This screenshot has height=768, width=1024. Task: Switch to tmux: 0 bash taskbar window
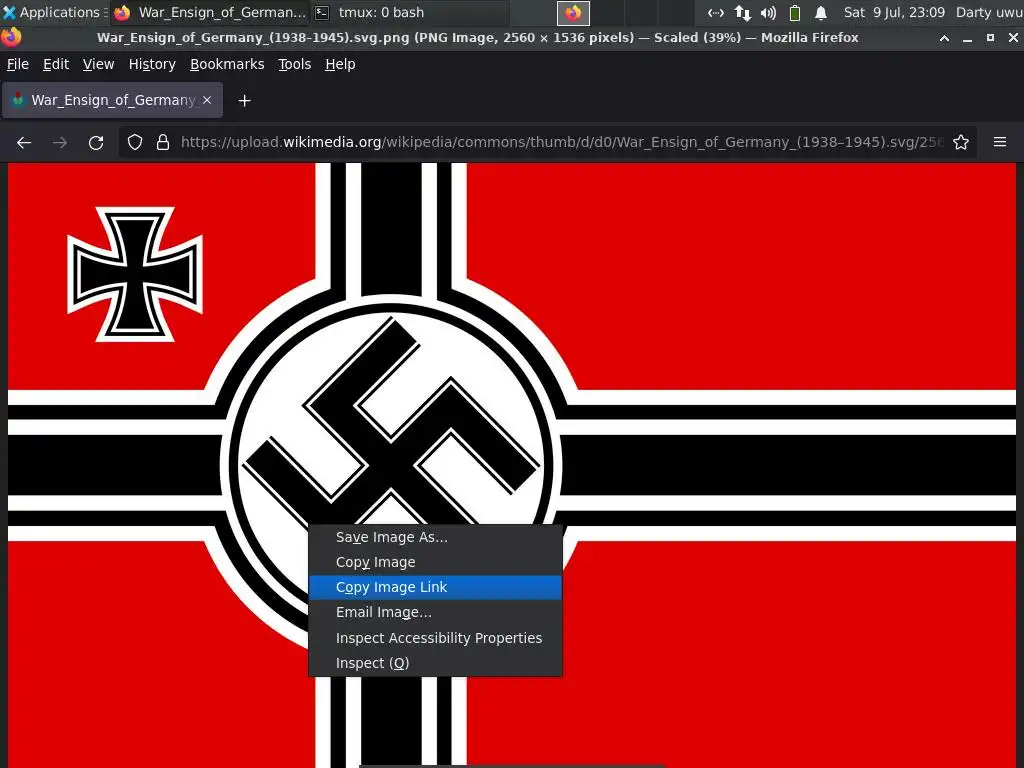[x=410, y=12]
